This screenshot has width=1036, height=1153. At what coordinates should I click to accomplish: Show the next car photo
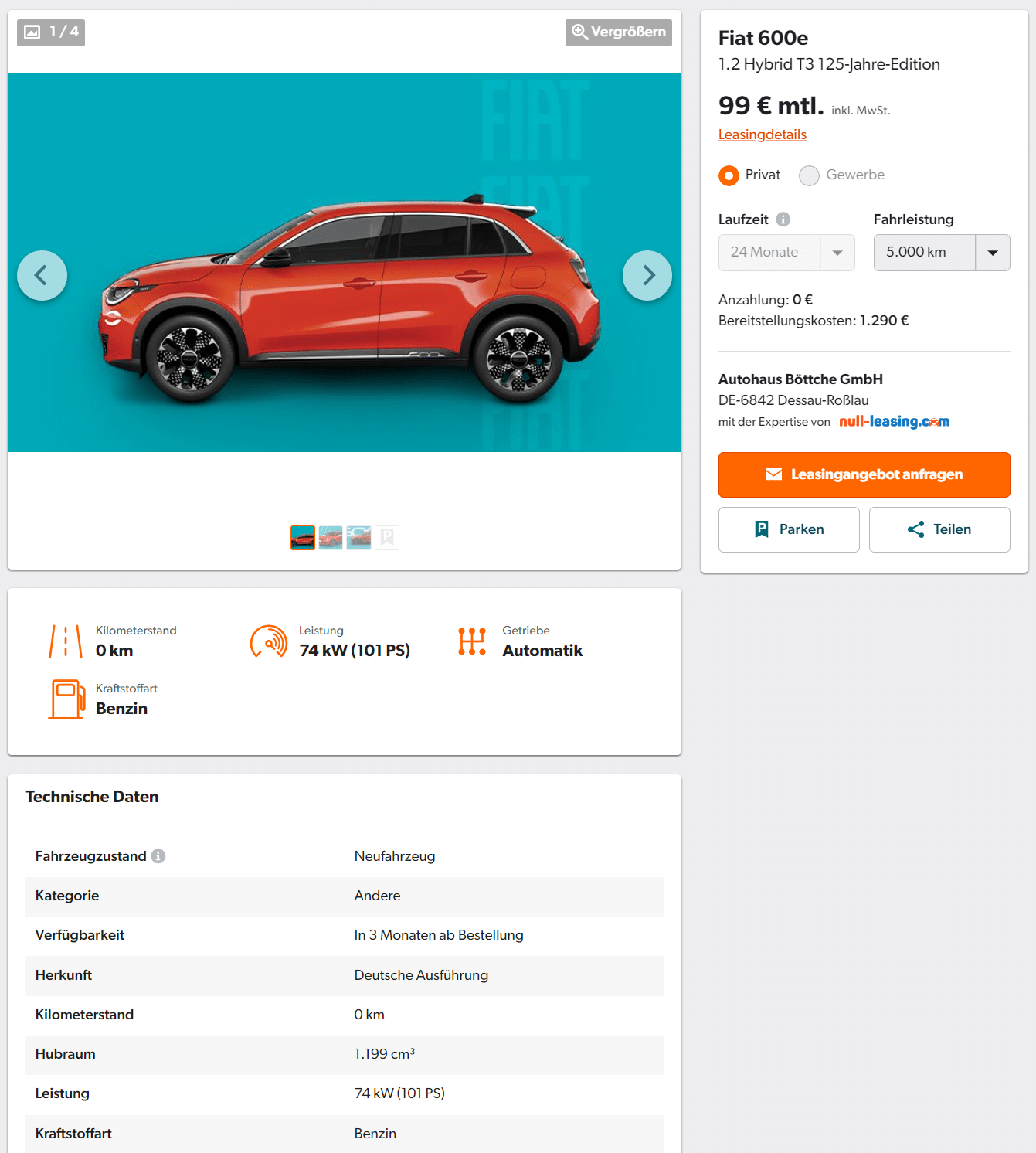(647, 275)
